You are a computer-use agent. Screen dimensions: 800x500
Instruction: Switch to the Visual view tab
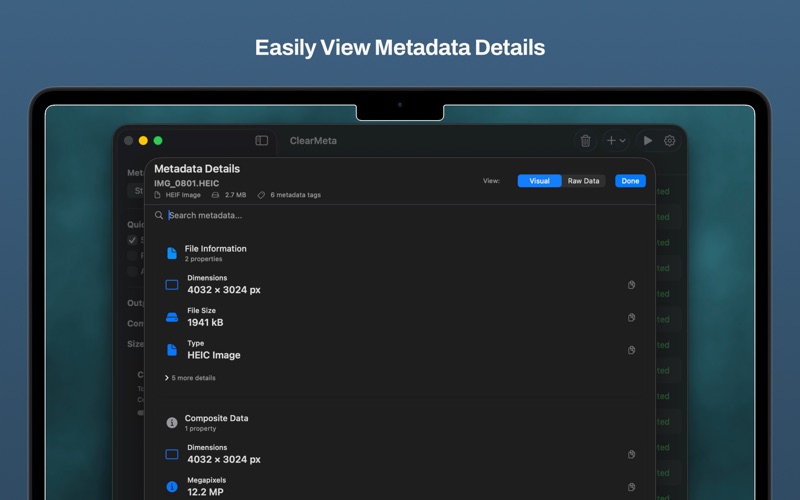pyautogui.click(x=539, y=181)
